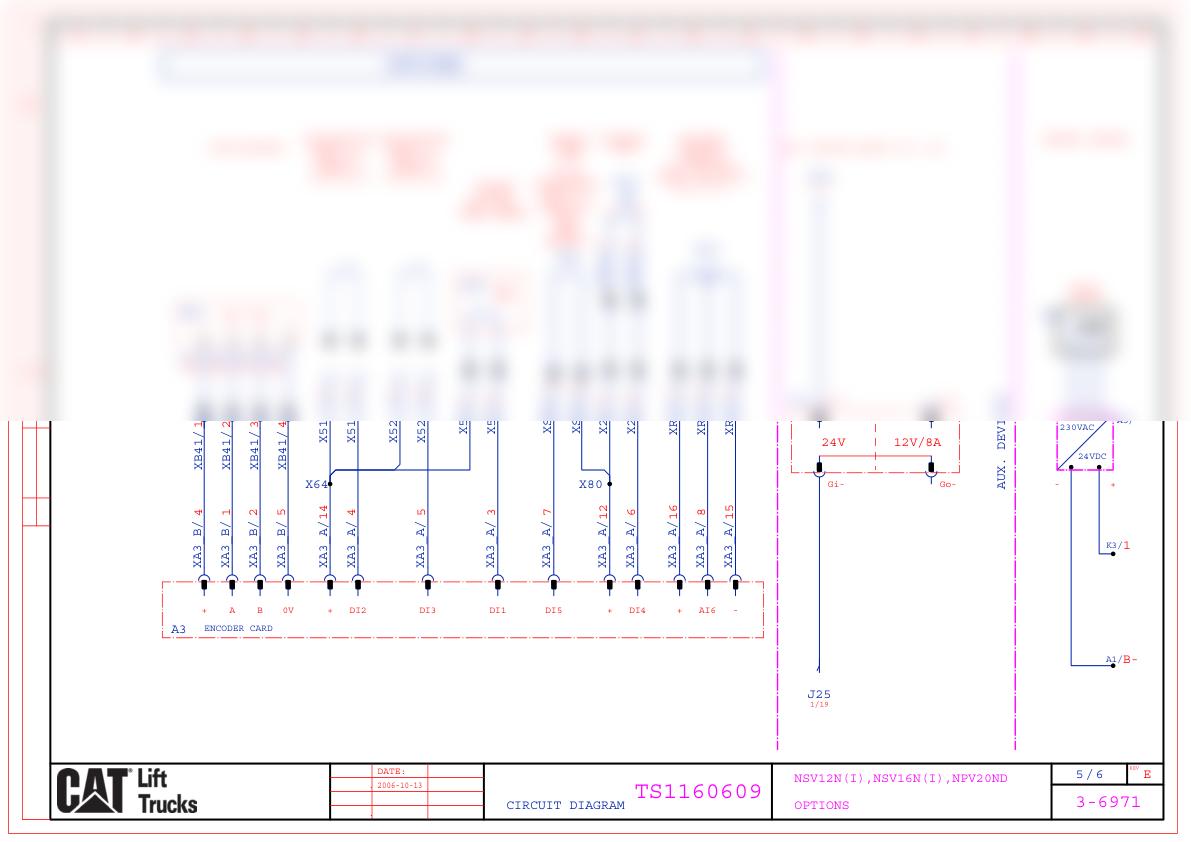Expand the A3 ENCODER CARD block
This screenshot has height=842, width=1191.
click(x=465, y=610)
